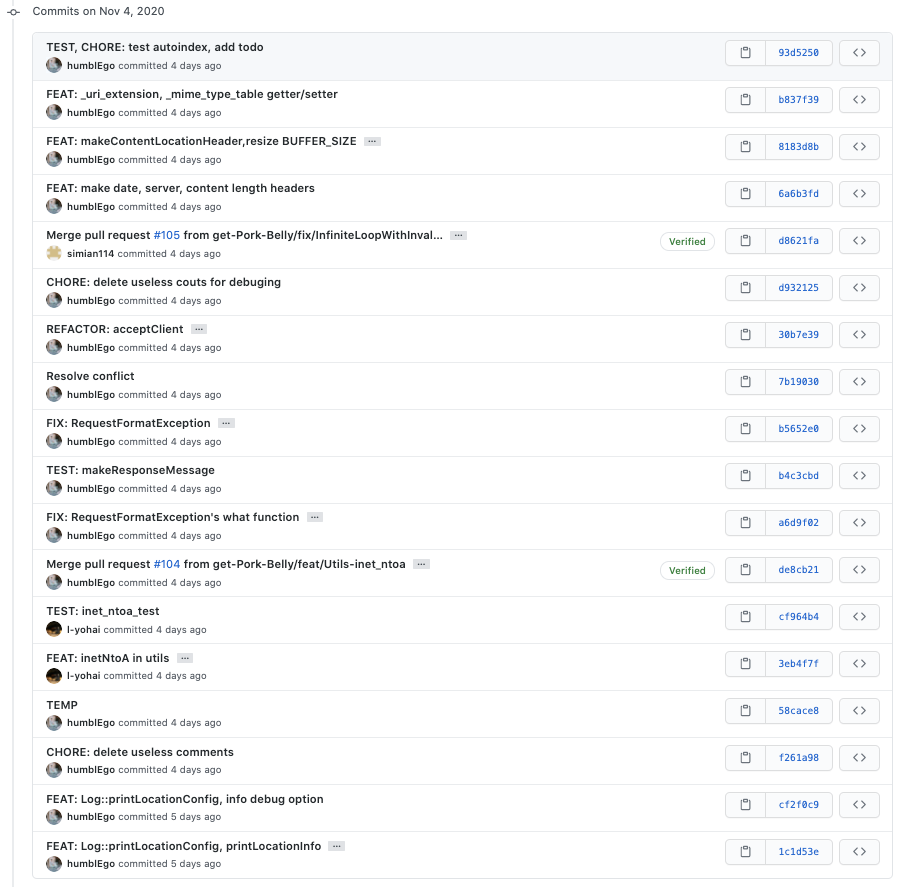Screen dimensions: 912x887
Task: Expand the REFACTOR: acceptClient commit message
Action: (199, 330)
